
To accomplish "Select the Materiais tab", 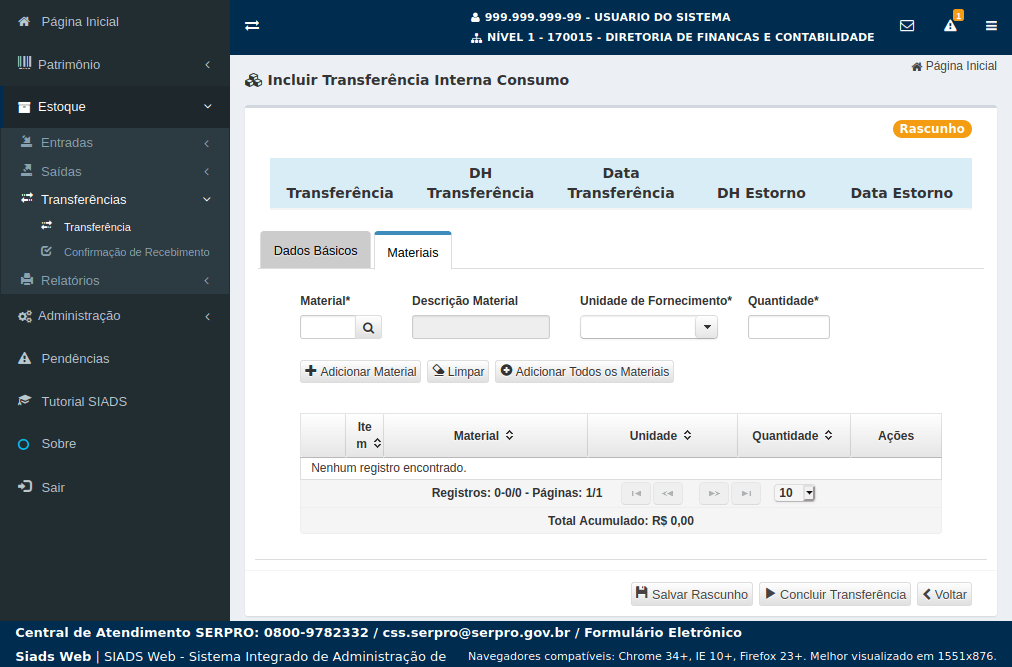I will (413, 251).
